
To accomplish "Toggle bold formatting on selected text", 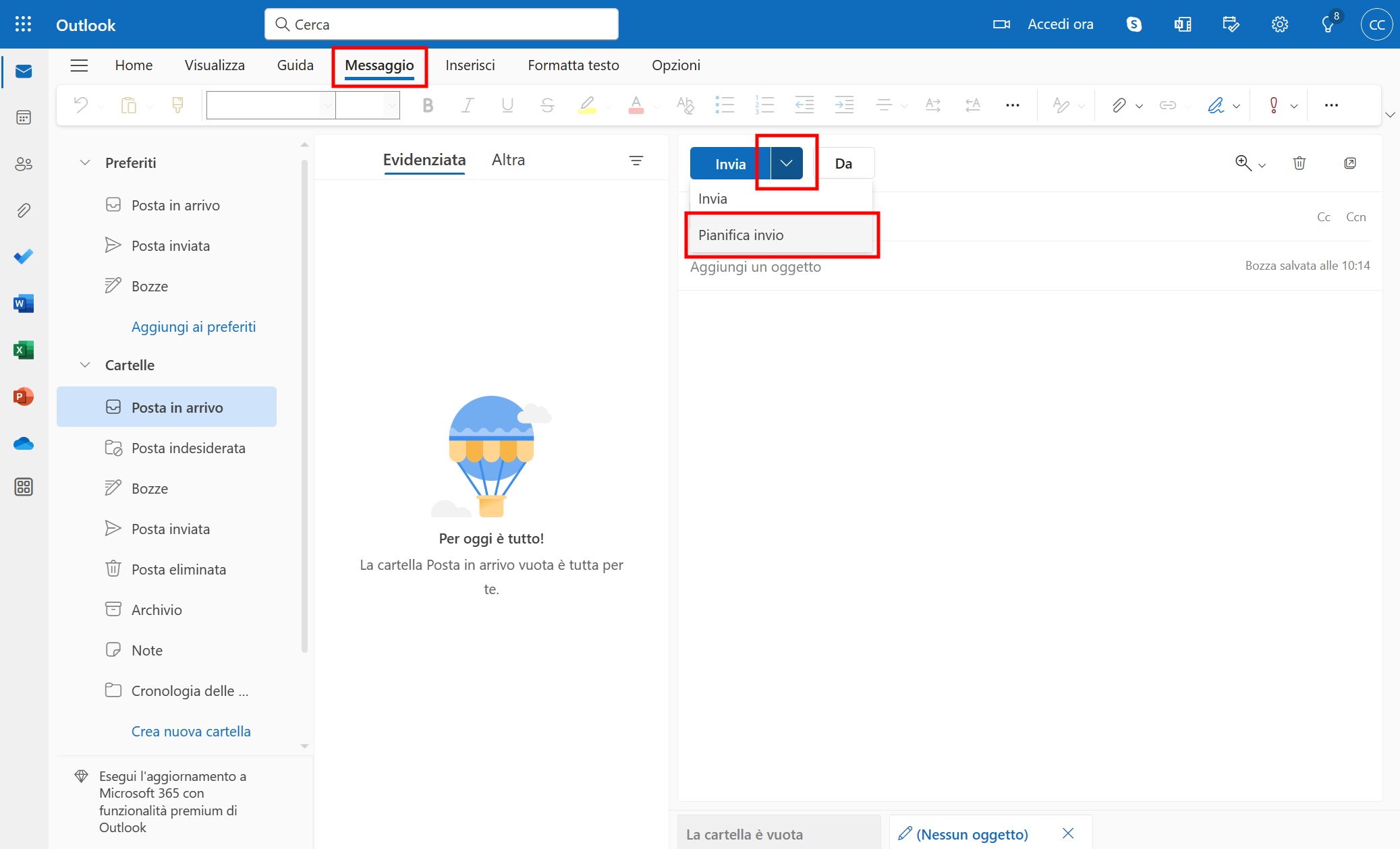I will point(428,105).
